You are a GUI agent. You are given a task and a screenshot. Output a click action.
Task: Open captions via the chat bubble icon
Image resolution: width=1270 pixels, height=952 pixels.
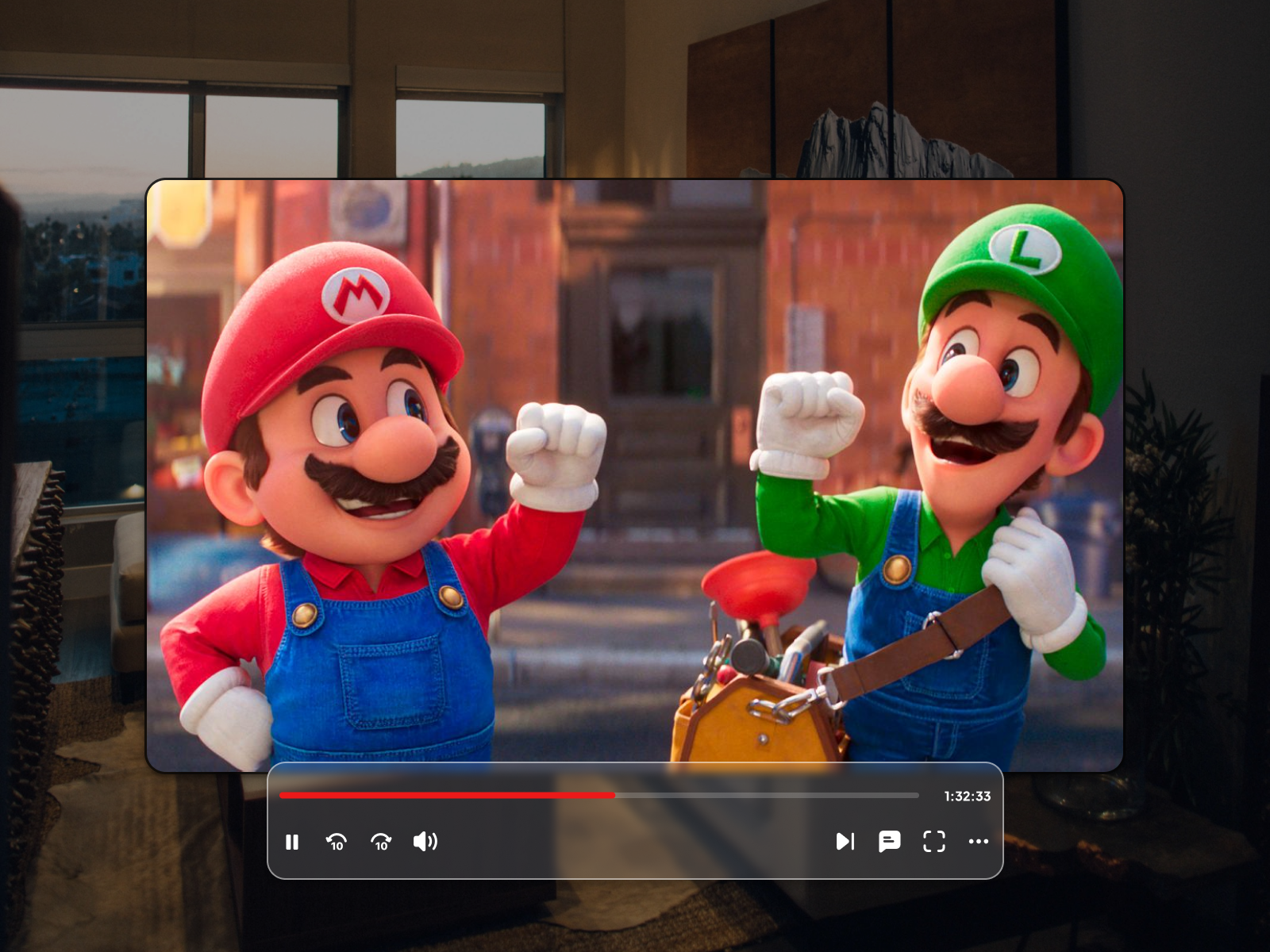(x=890, y=843)
